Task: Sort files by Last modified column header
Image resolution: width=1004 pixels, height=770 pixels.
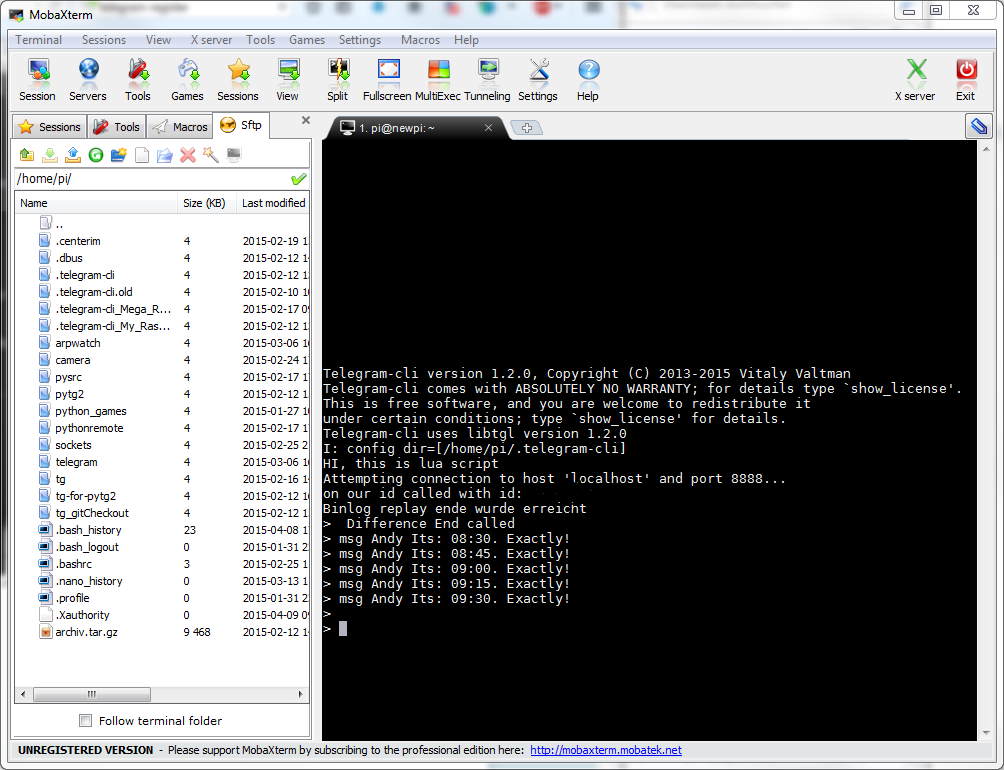Action: click(x=273, y=203)
